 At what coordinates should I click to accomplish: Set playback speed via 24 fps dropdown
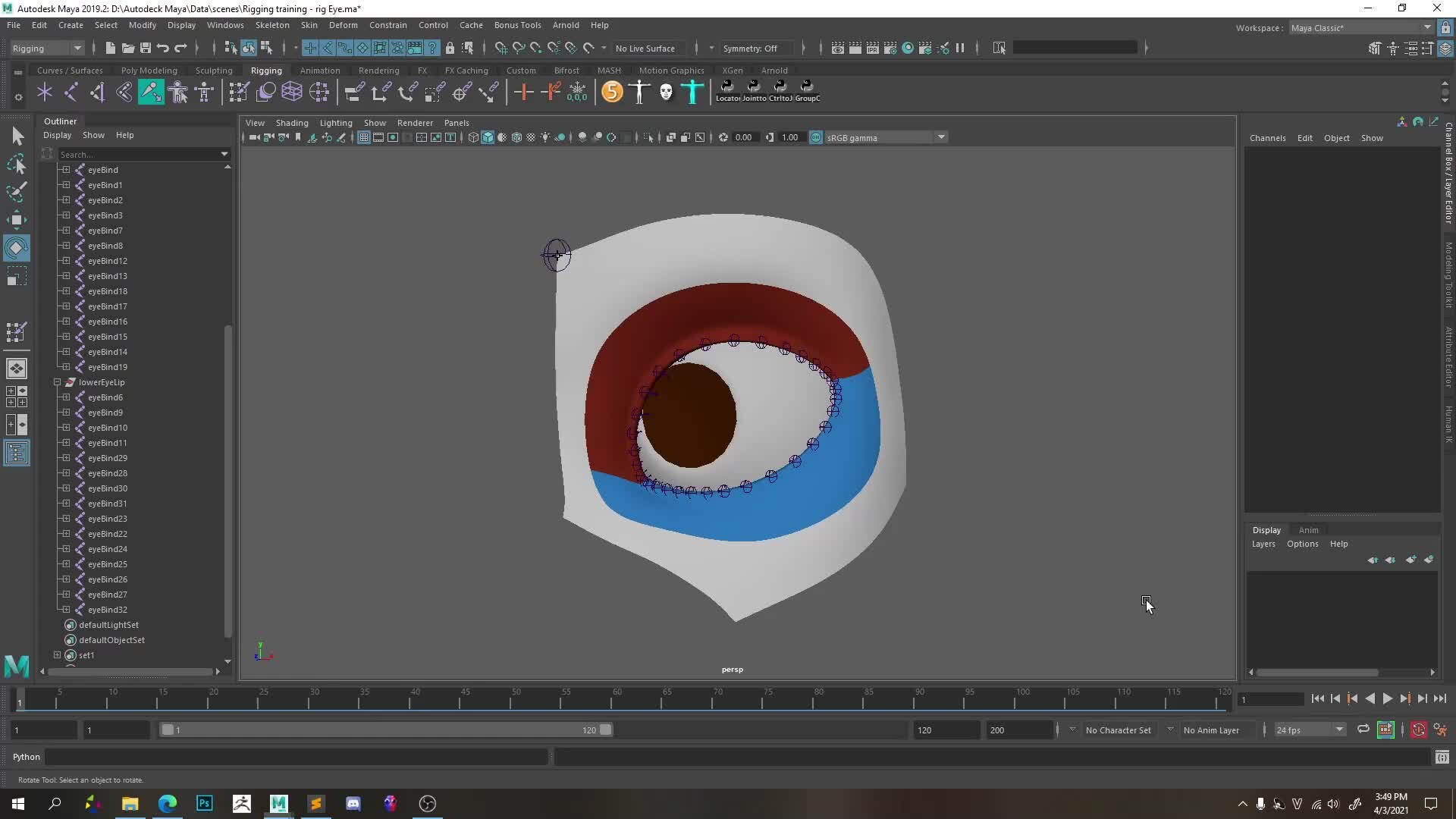[1308, 730]
